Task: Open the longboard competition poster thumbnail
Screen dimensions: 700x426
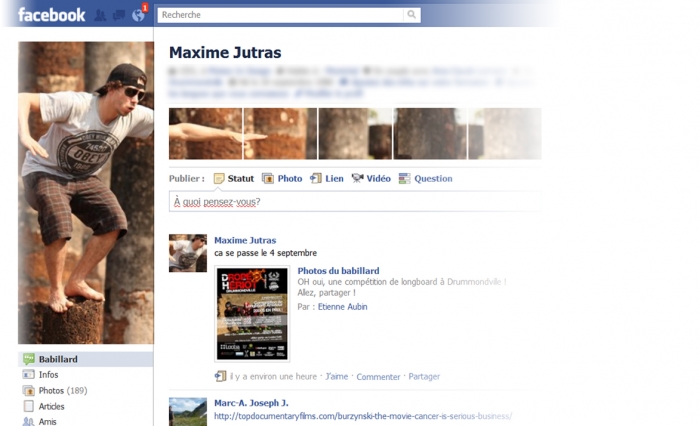Action: (252, 313)
